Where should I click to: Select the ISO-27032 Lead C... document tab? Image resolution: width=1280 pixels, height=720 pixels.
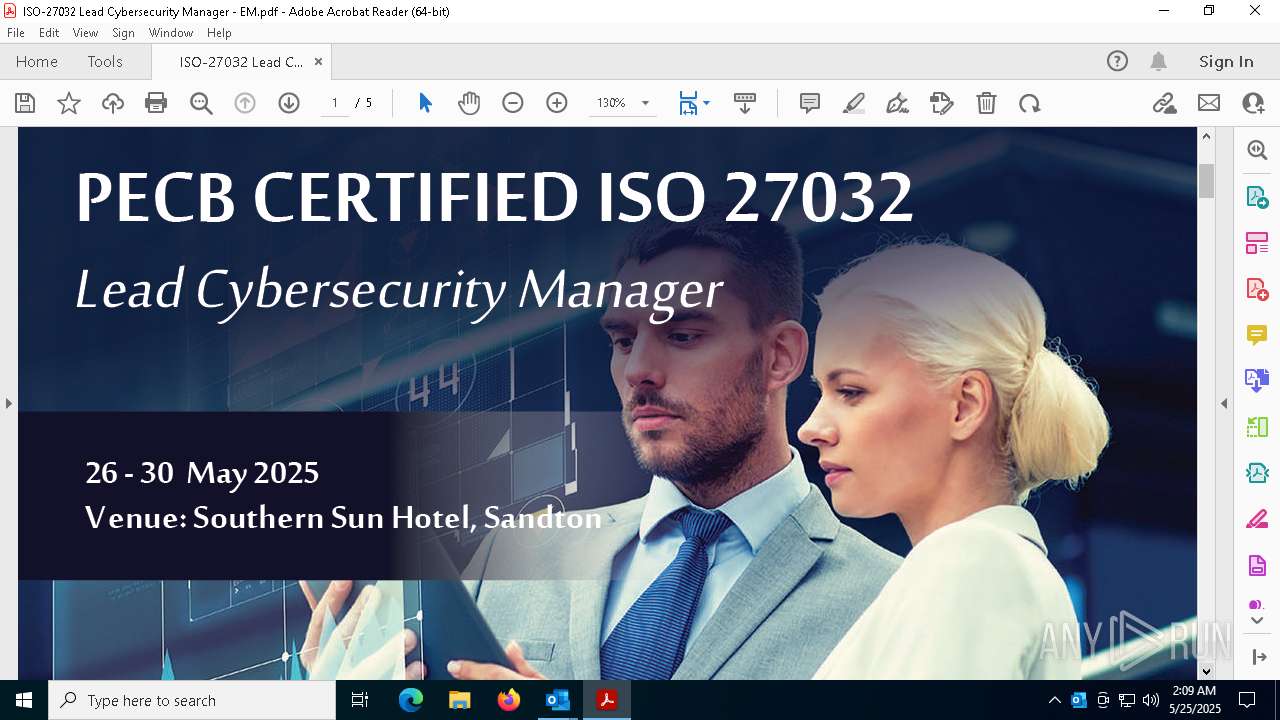pyautogui.click(x=241, y=62)
